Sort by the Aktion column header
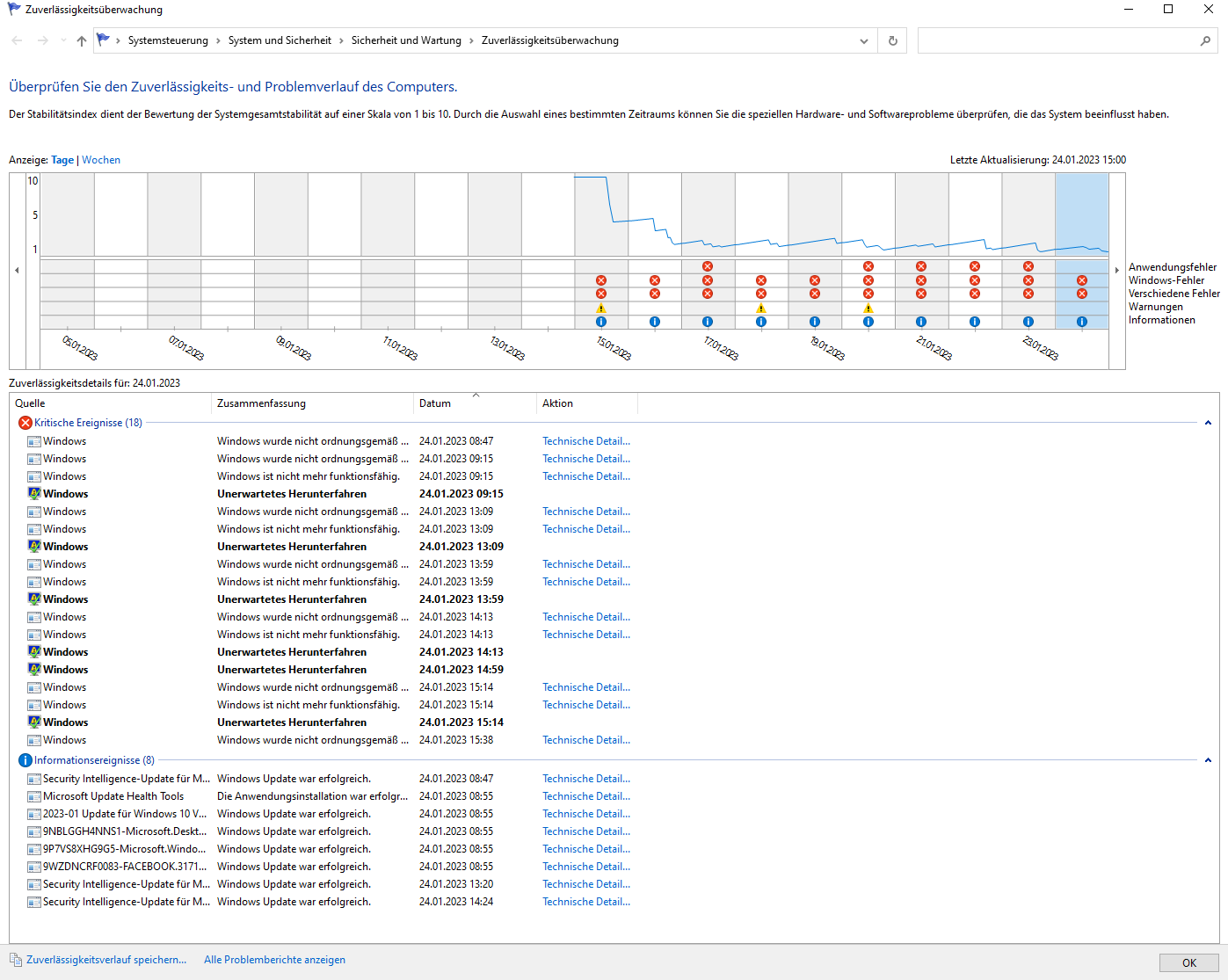 (587, 403)
